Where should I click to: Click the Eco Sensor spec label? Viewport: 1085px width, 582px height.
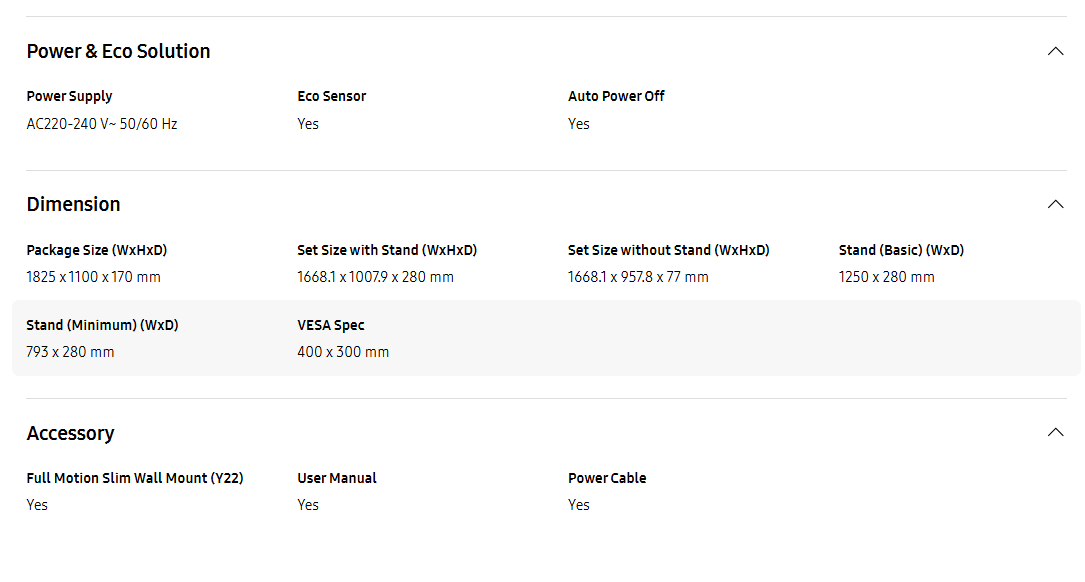pyautogui.click(x=331, y=96)
